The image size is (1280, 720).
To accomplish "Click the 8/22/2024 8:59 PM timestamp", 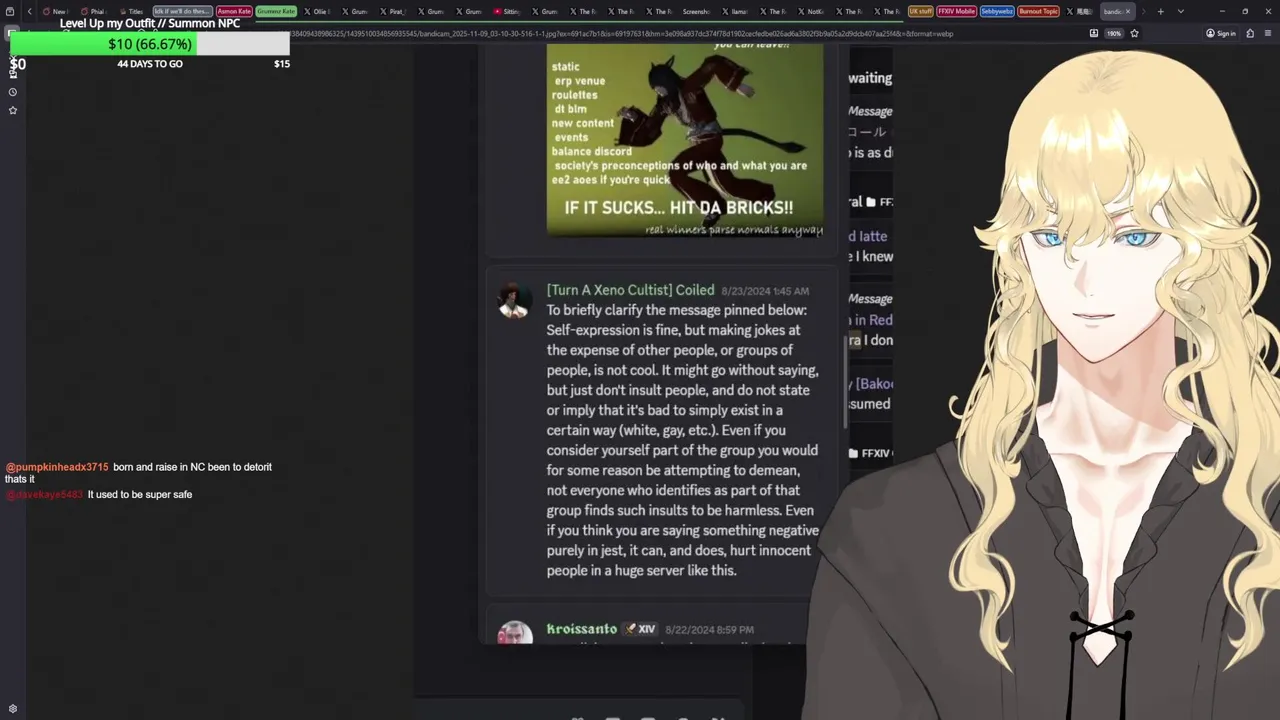I will (709, 630).
